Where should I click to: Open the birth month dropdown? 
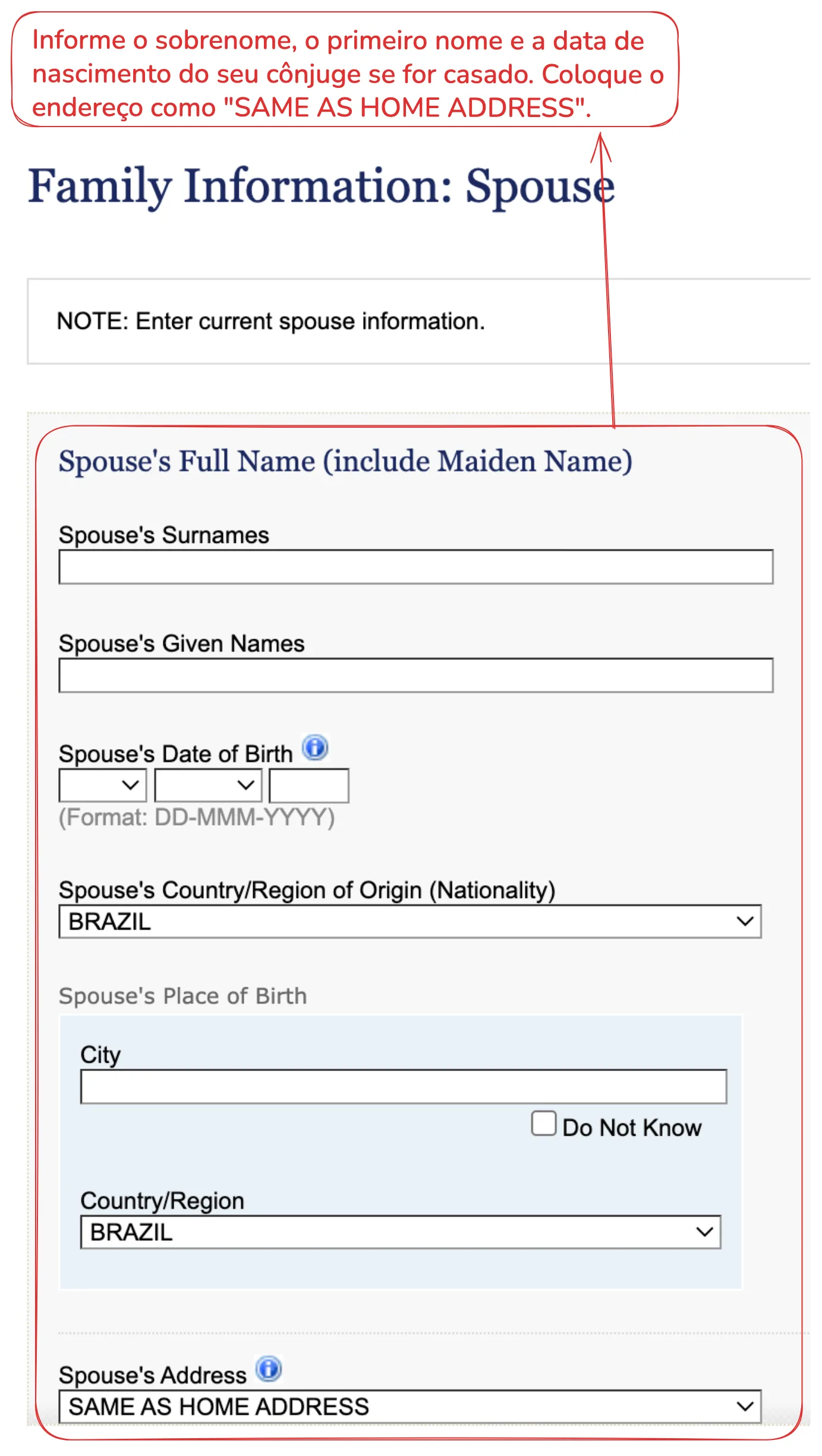pos(208,785)
